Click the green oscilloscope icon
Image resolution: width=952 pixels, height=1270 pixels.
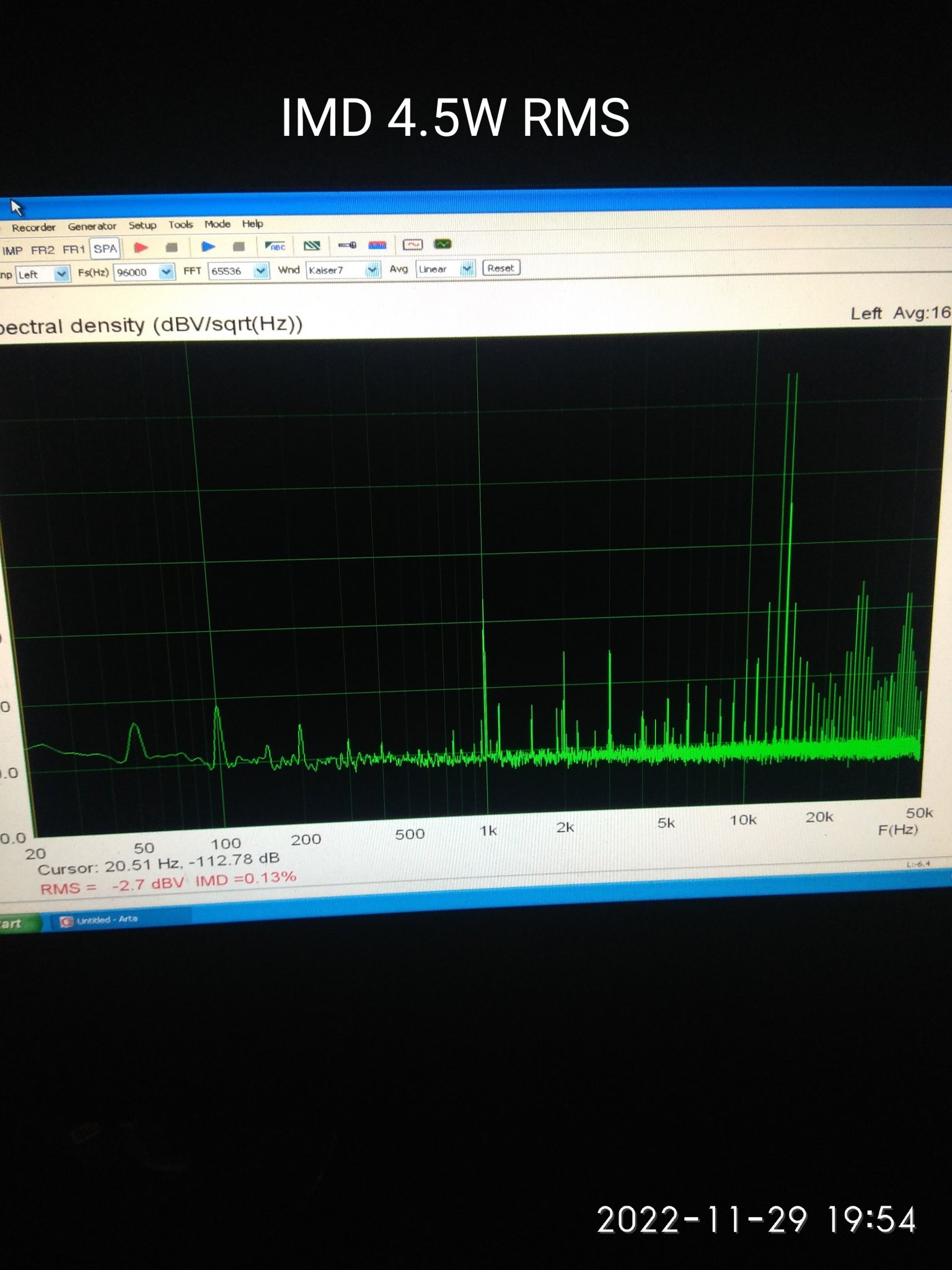click(x=443, y=244)
